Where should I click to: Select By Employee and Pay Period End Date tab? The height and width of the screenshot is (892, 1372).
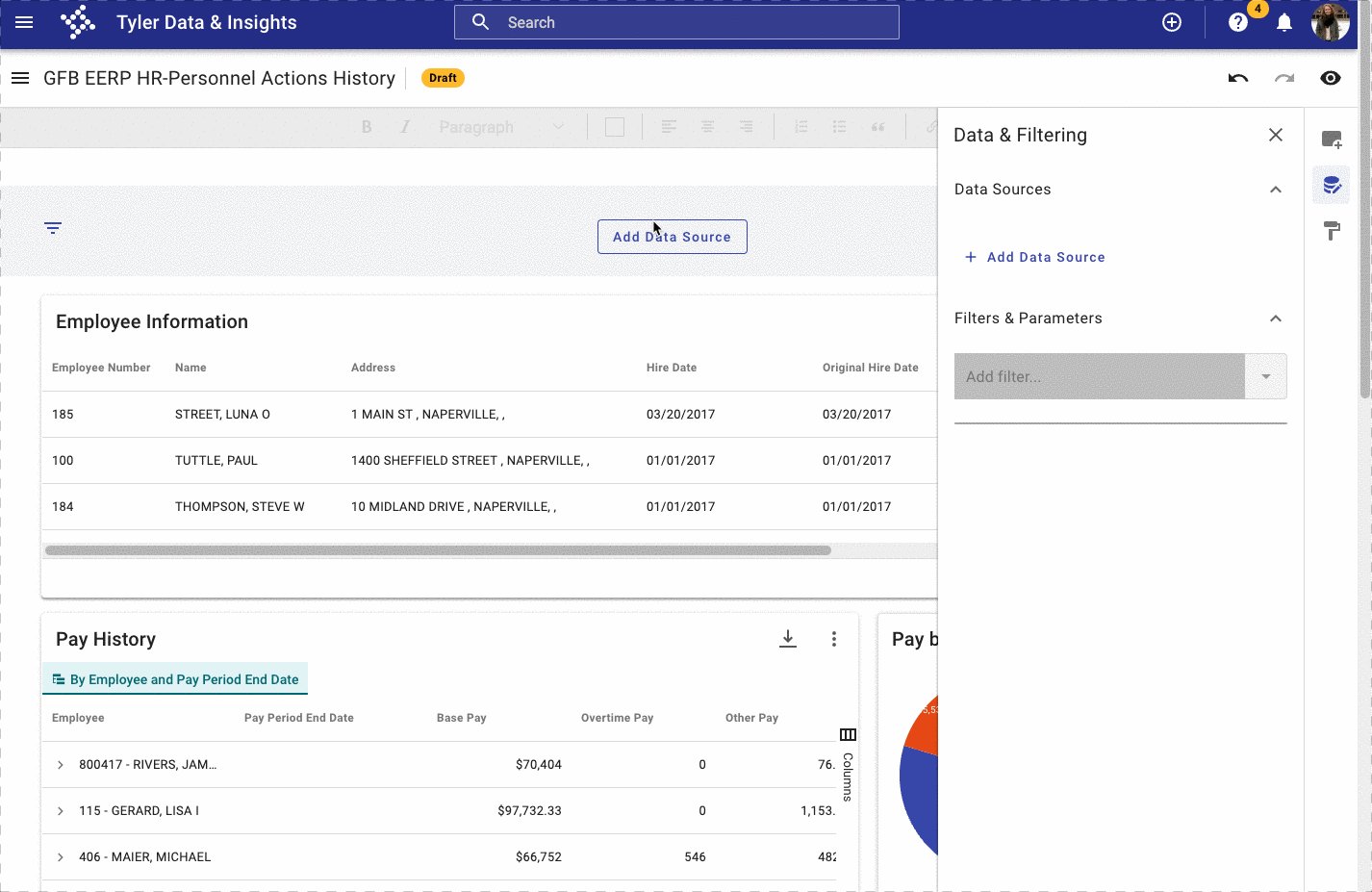tap(175, 679)
